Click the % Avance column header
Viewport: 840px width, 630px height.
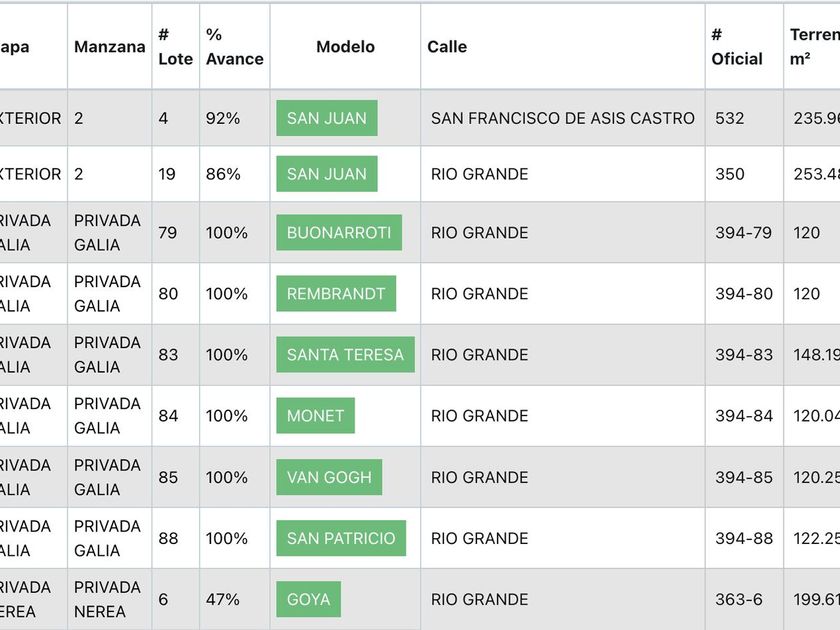[x=234, y=47]
